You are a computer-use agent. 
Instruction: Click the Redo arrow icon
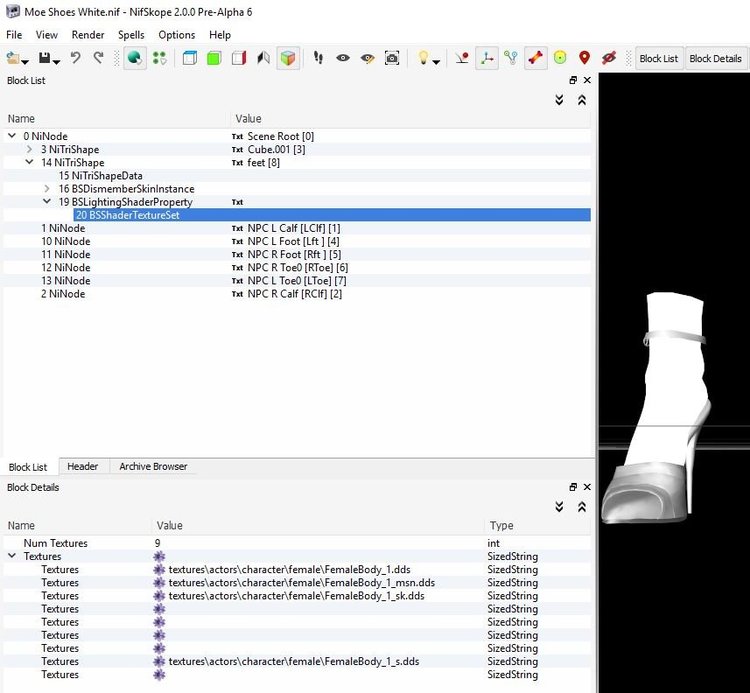pos(99,58)
